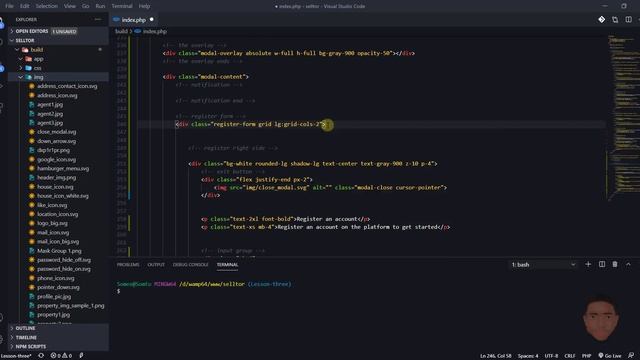Open the File menu

(9, 6)
